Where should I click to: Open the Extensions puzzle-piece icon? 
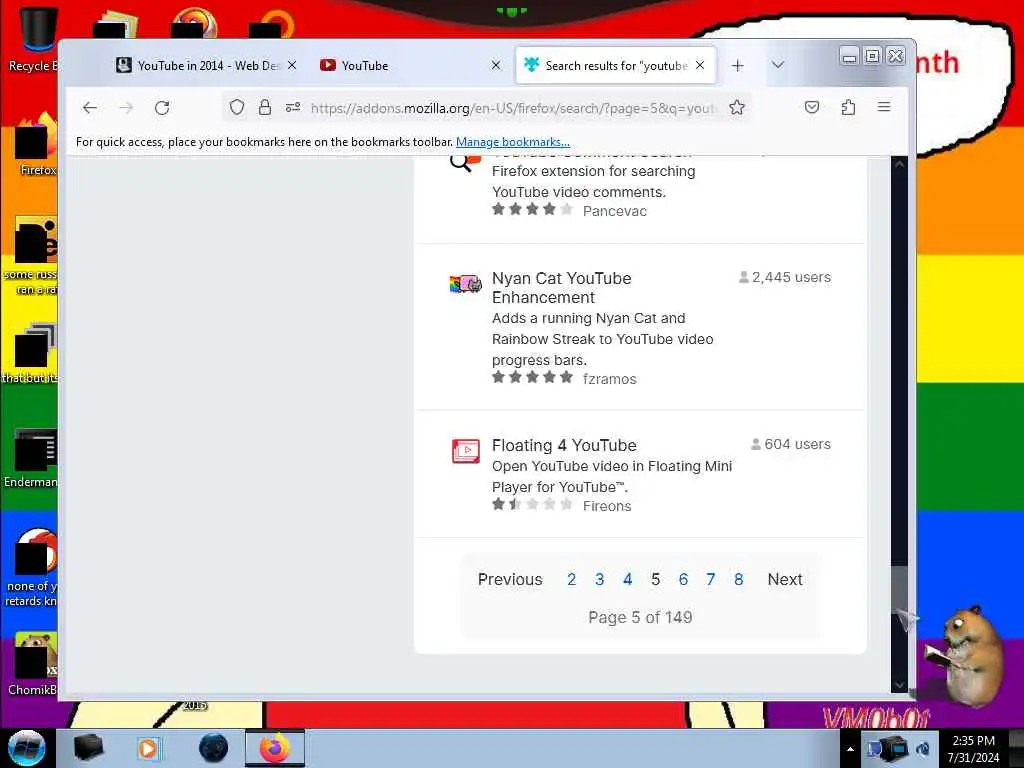[x=848, y=107]
